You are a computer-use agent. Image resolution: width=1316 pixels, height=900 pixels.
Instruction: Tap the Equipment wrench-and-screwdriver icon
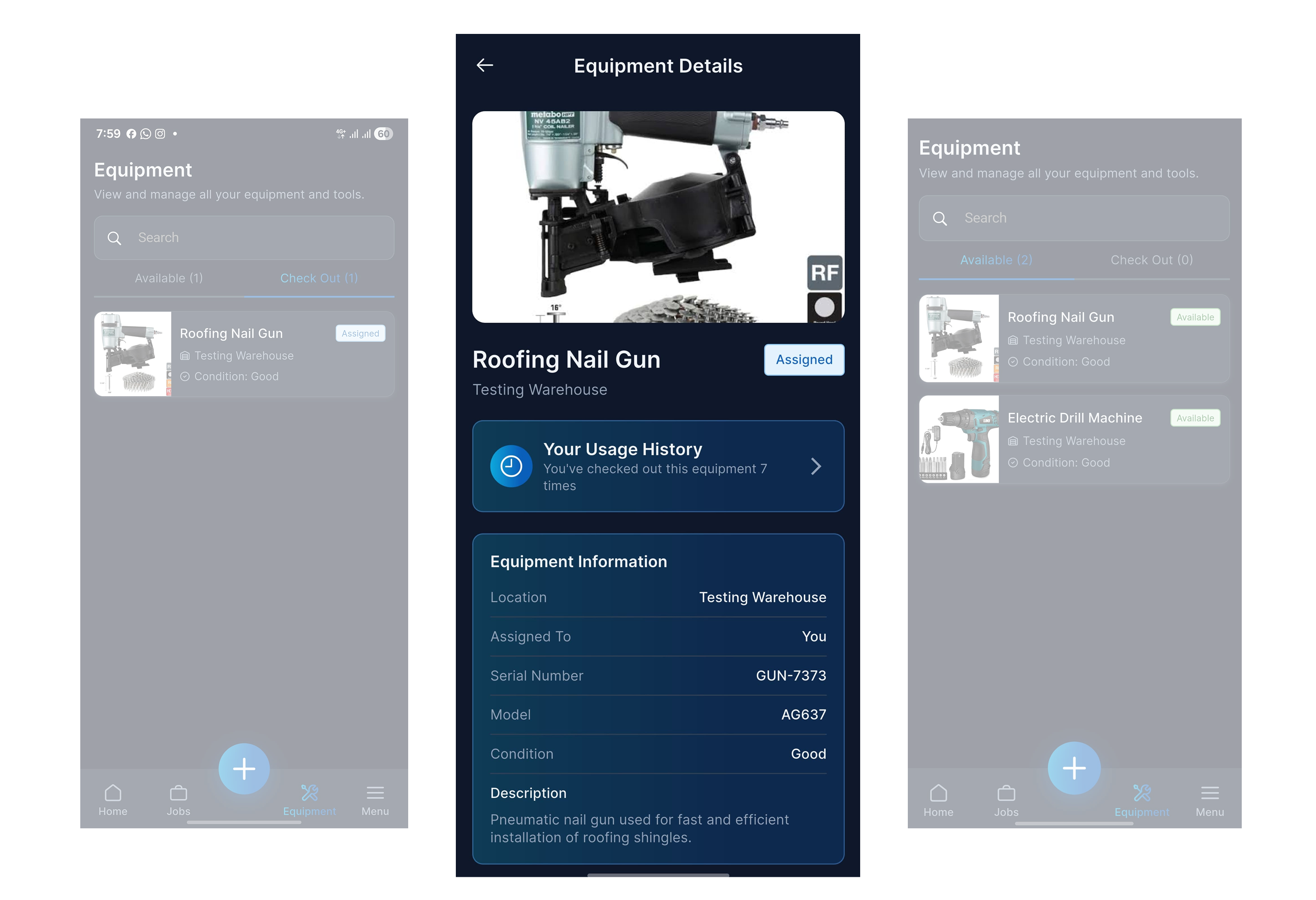tap(310, 792)
